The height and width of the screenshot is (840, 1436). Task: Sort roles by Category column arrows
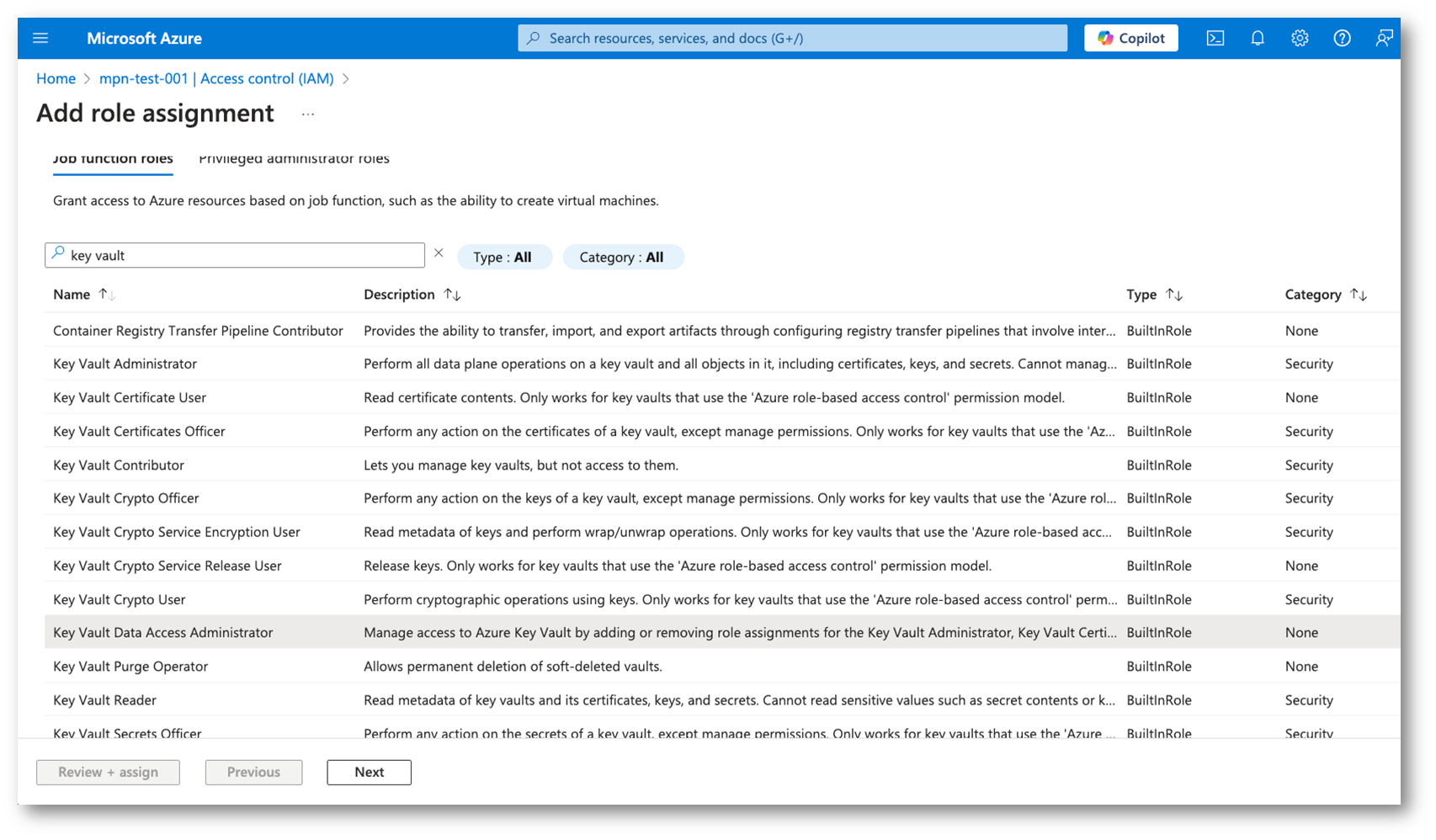[1359, 295]
